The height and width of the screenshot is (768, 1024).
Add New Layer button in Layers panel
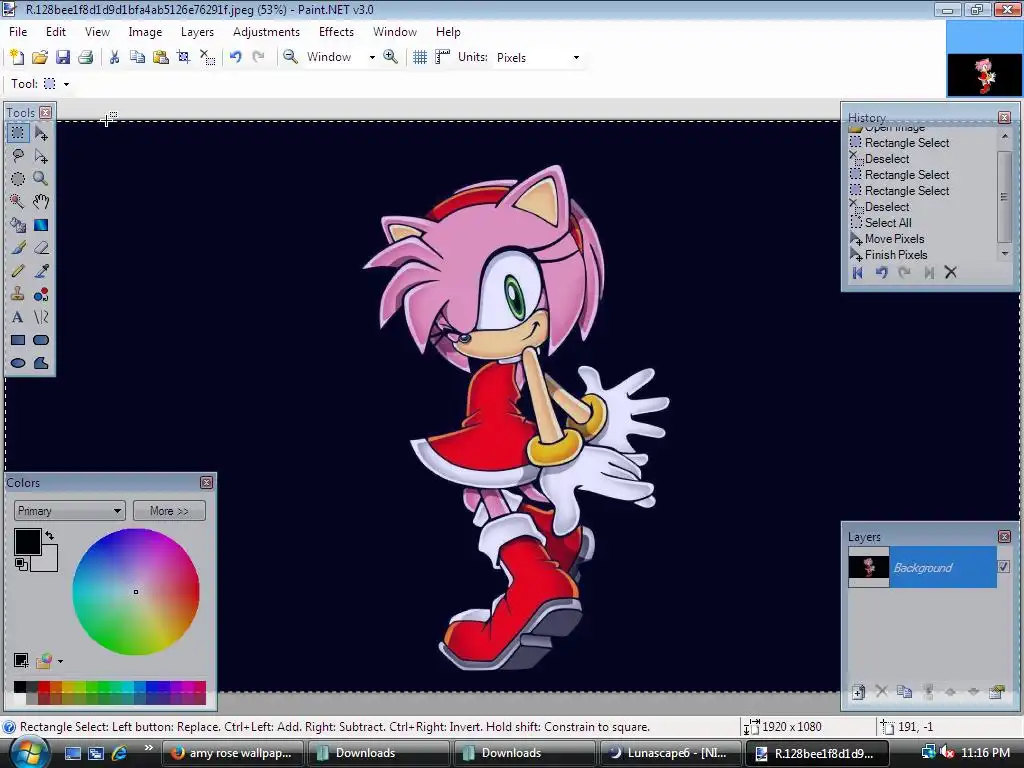pyautogui.click(x=859, y=692)
